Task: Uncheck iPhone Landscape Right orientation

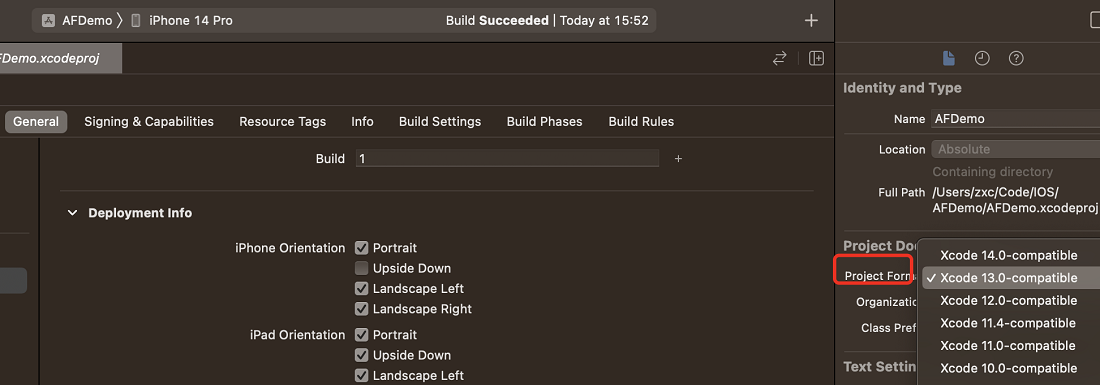Action: point(362,309)
